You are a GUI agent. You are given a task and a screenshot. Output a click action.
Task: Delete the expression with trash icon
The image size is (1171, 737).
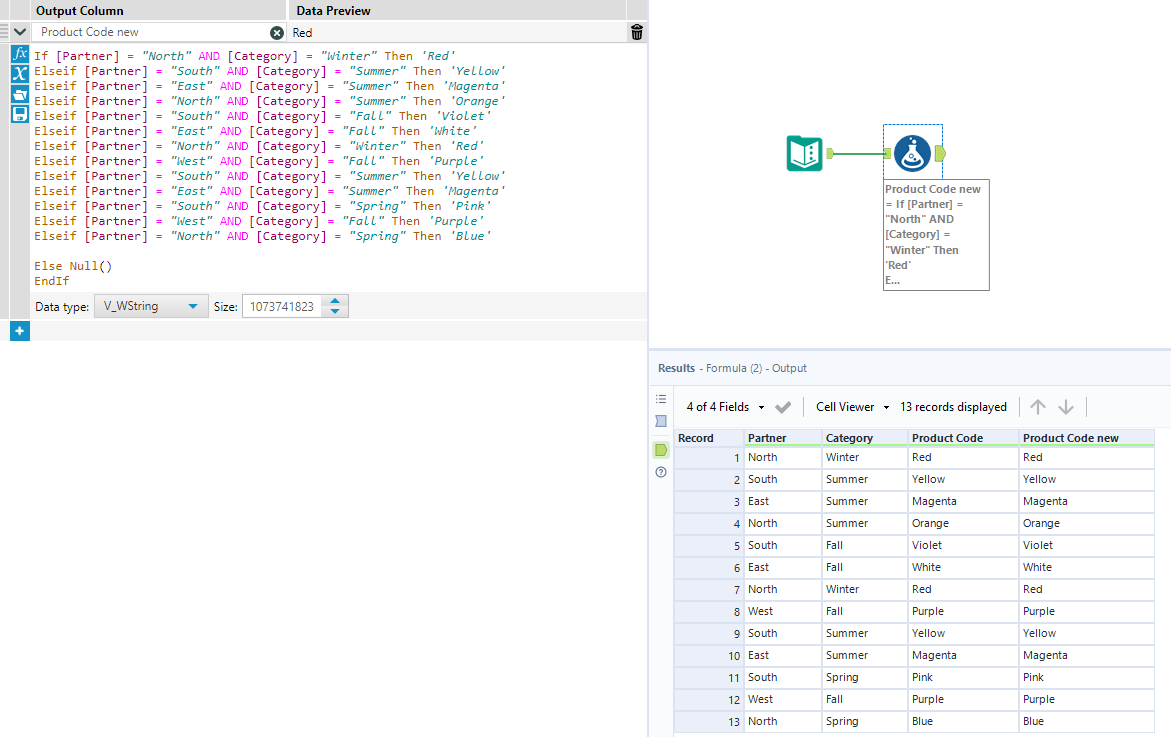[637, 33]
